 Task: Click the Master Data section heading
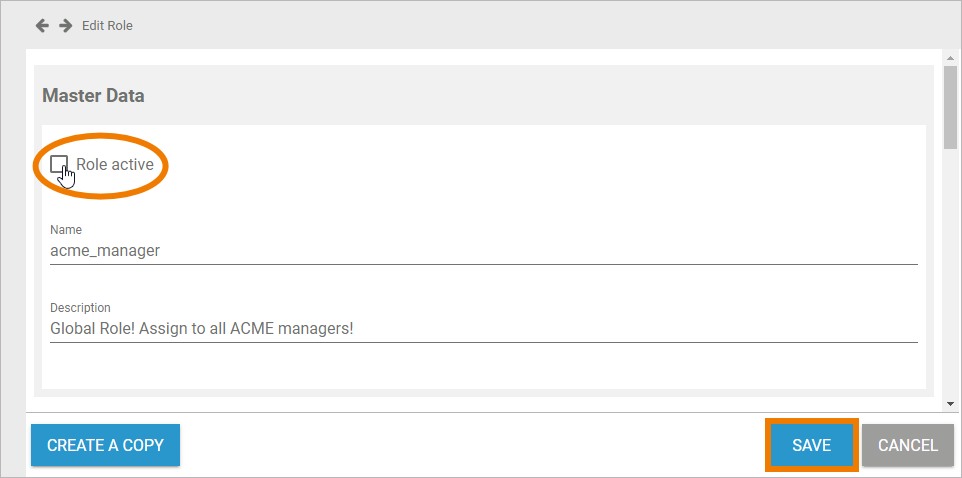(93, 96)
